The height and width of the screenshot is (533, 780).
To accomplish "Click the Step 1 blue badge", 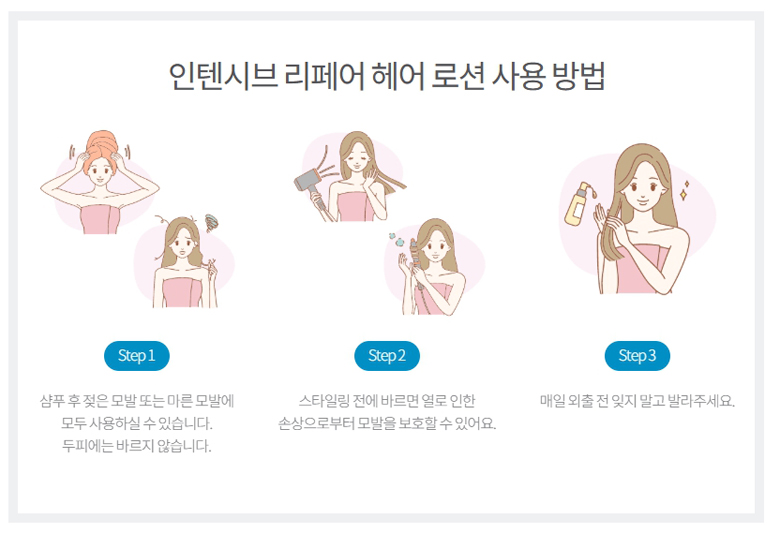I will [137, 356].
